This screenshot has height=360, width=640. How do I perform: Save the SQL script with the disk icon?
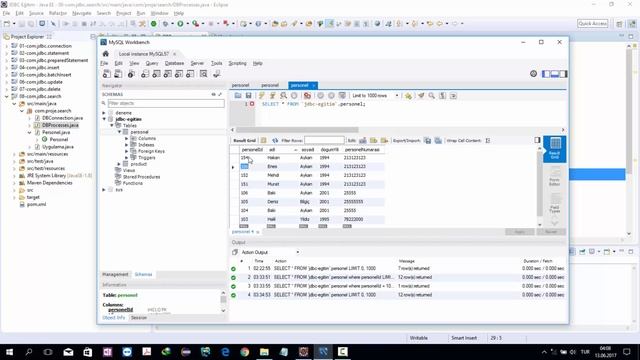click(248, 96)
